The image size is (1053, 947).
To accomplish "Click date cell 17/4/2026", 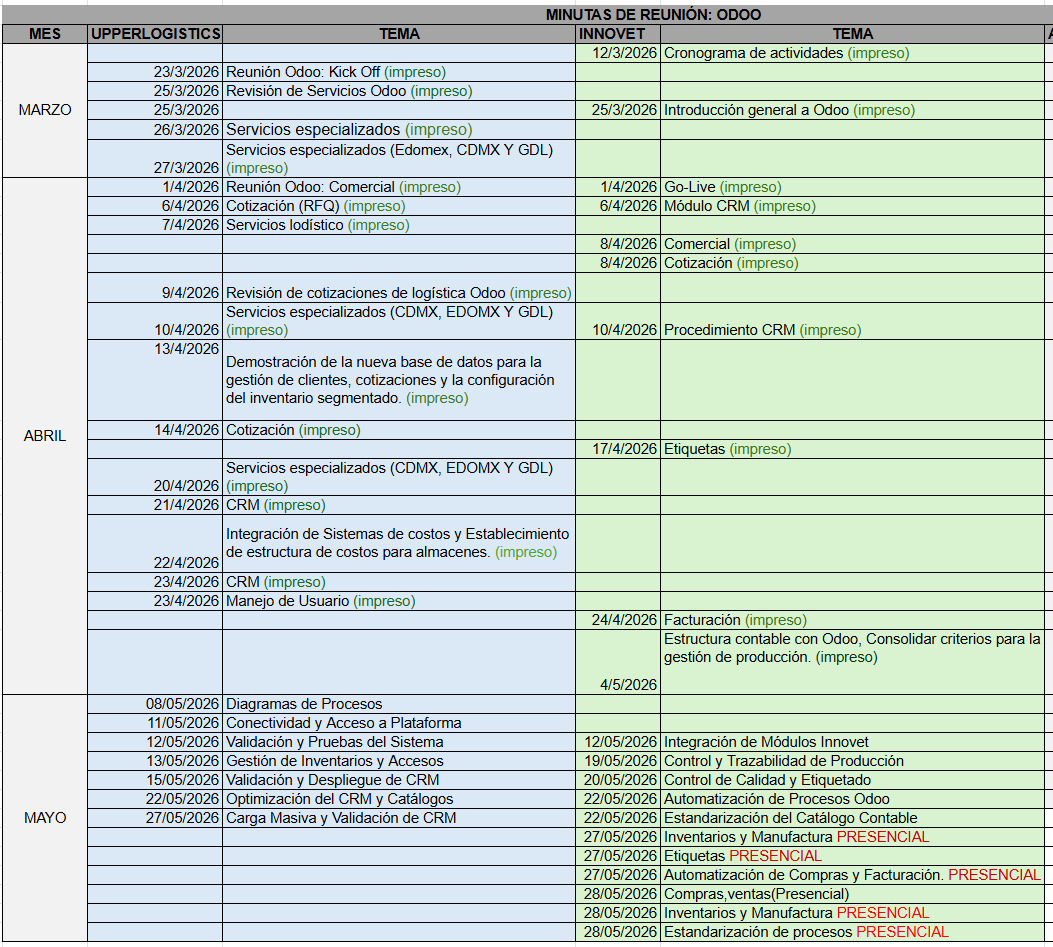I will (x=618, y=449).
